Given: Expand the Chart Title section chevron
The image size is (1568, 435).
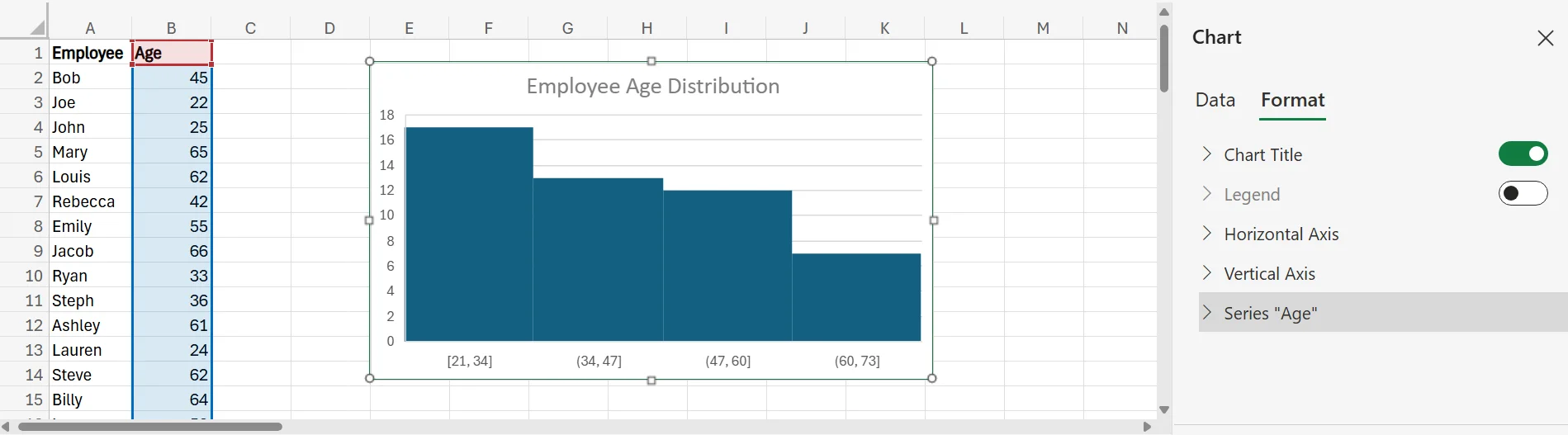Looking at the screenshot, I should tap(1207, 154).
